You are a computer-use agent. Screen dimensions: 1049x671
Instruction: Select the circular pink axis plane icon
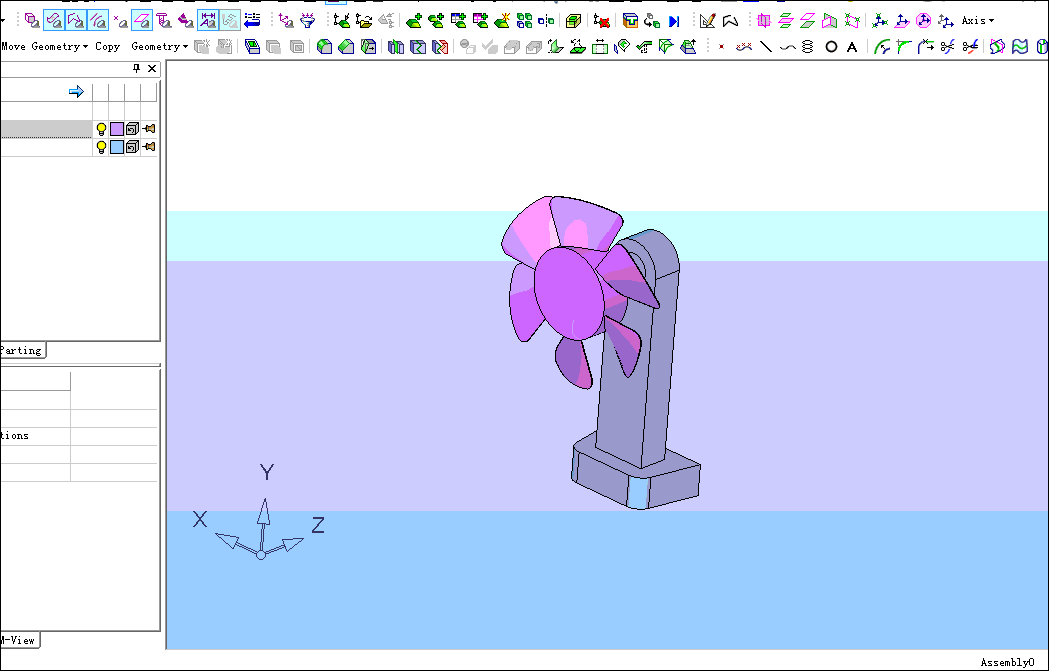pos(923,21)
